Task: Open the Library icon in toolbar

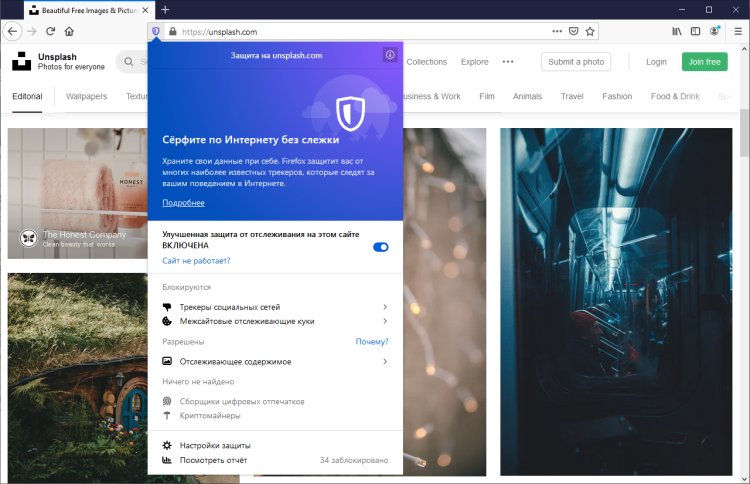Action: (677, 31)
